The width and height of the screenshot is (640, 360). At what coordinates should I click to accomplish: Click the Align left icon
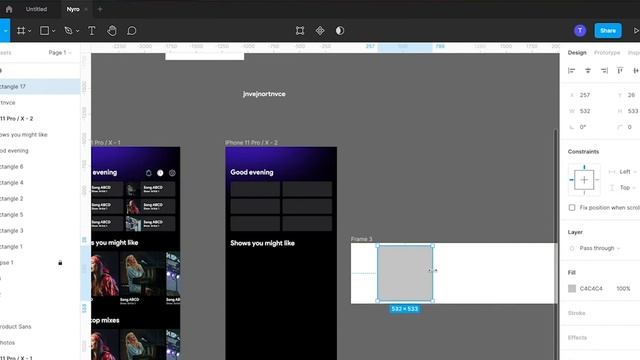point(571,71)
